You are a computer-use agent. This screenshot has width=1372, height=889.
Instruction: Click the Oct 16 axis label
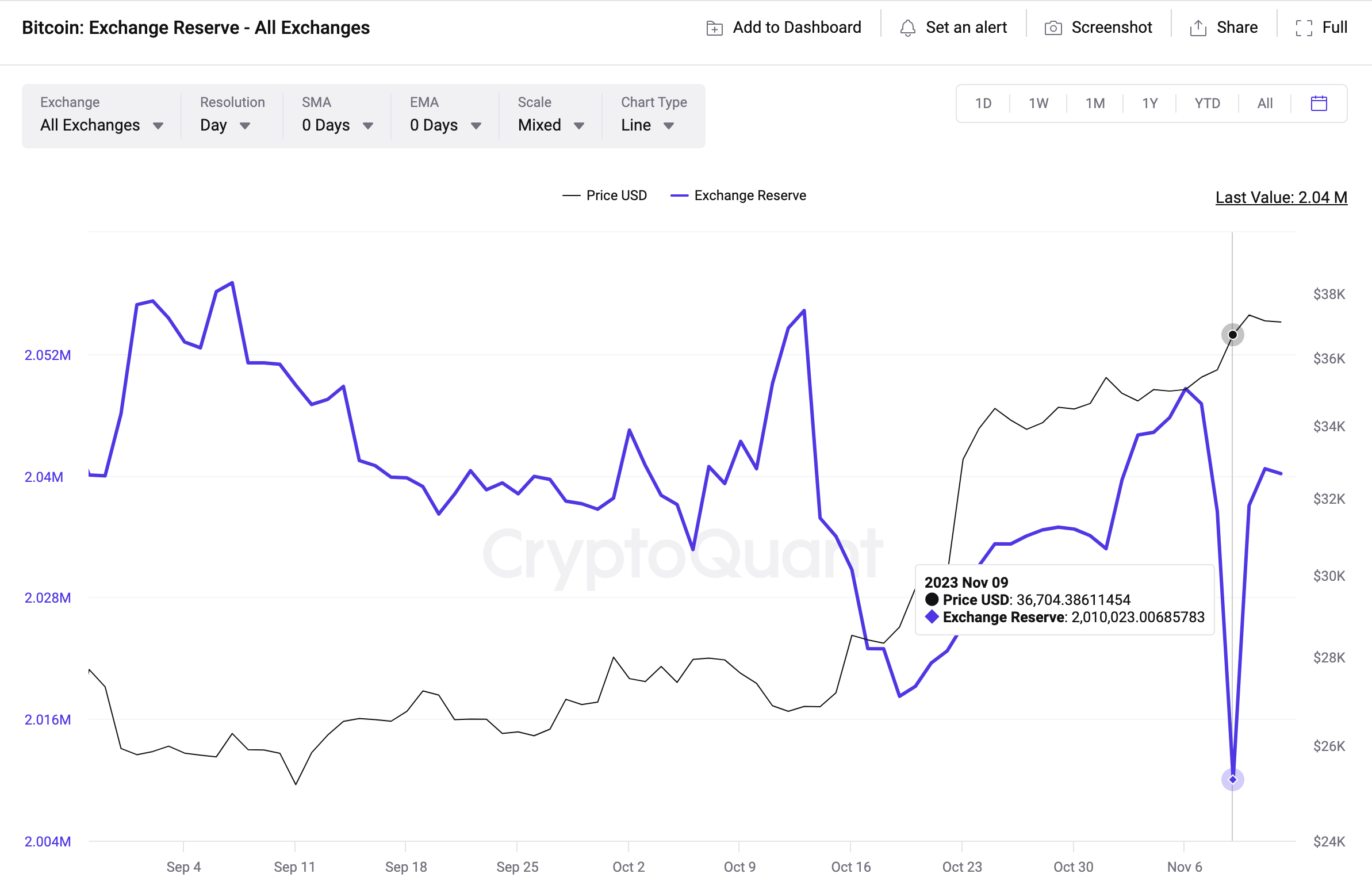click(851, 867)
